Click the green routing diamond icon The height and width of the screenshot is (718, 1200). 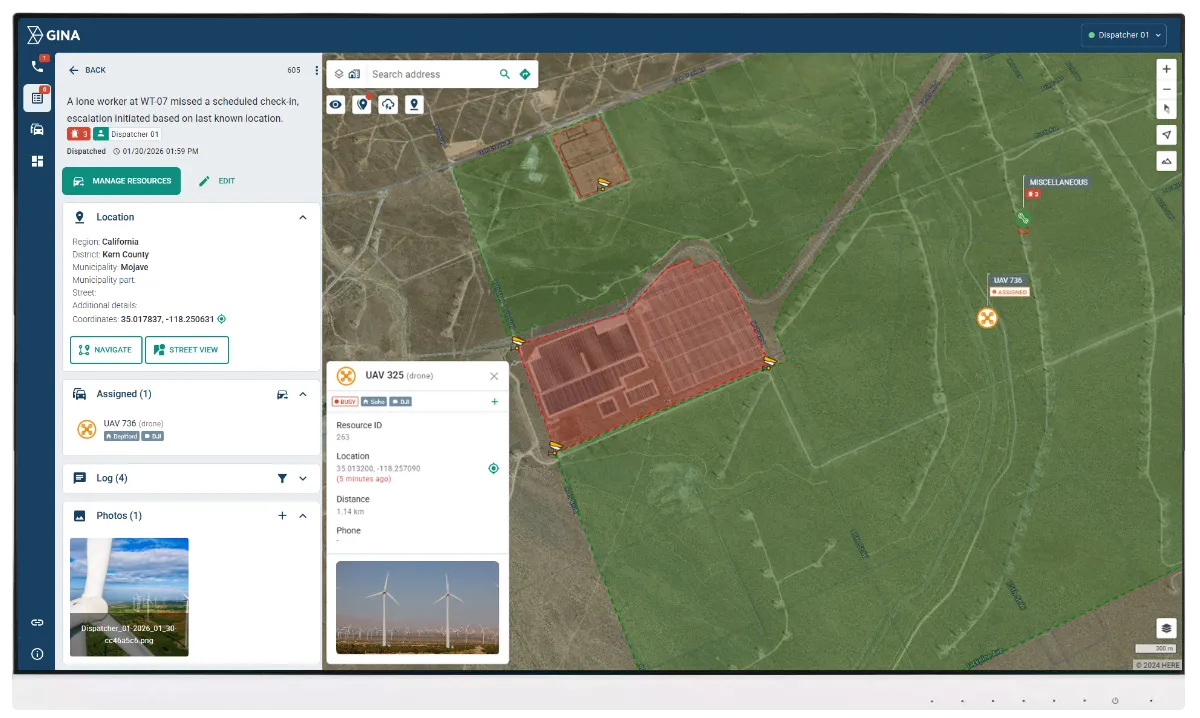[525, 73]
